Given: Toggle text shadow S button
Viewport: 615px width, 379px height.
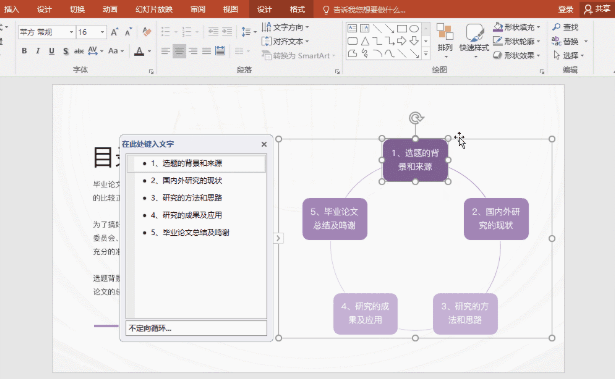Looking at the screenshot, I should pos(66,51).
